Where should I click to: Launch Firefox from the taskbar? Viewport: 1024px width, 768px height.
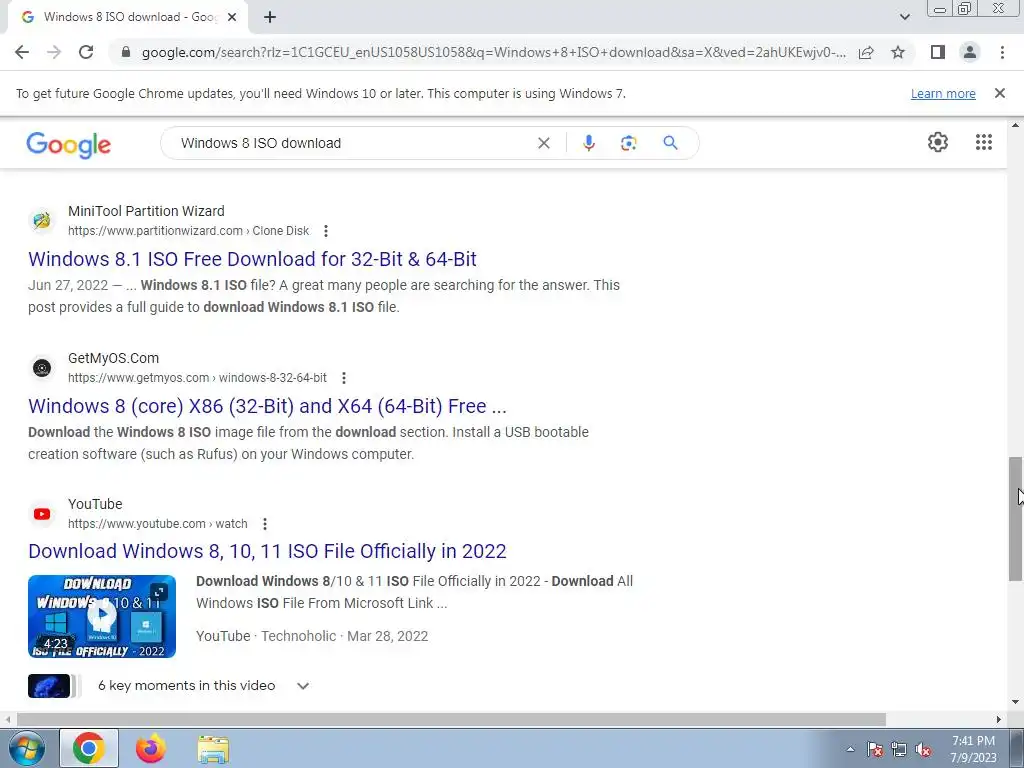click(x=151, y=748)
